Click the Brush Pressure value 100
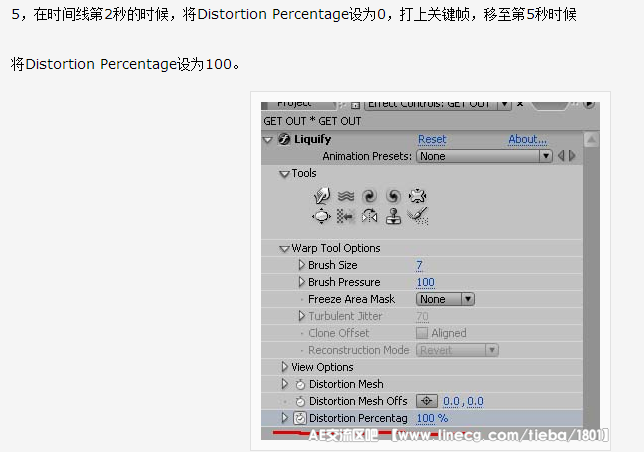Viewport: 644px width, 452px height. tap(426, 282)
